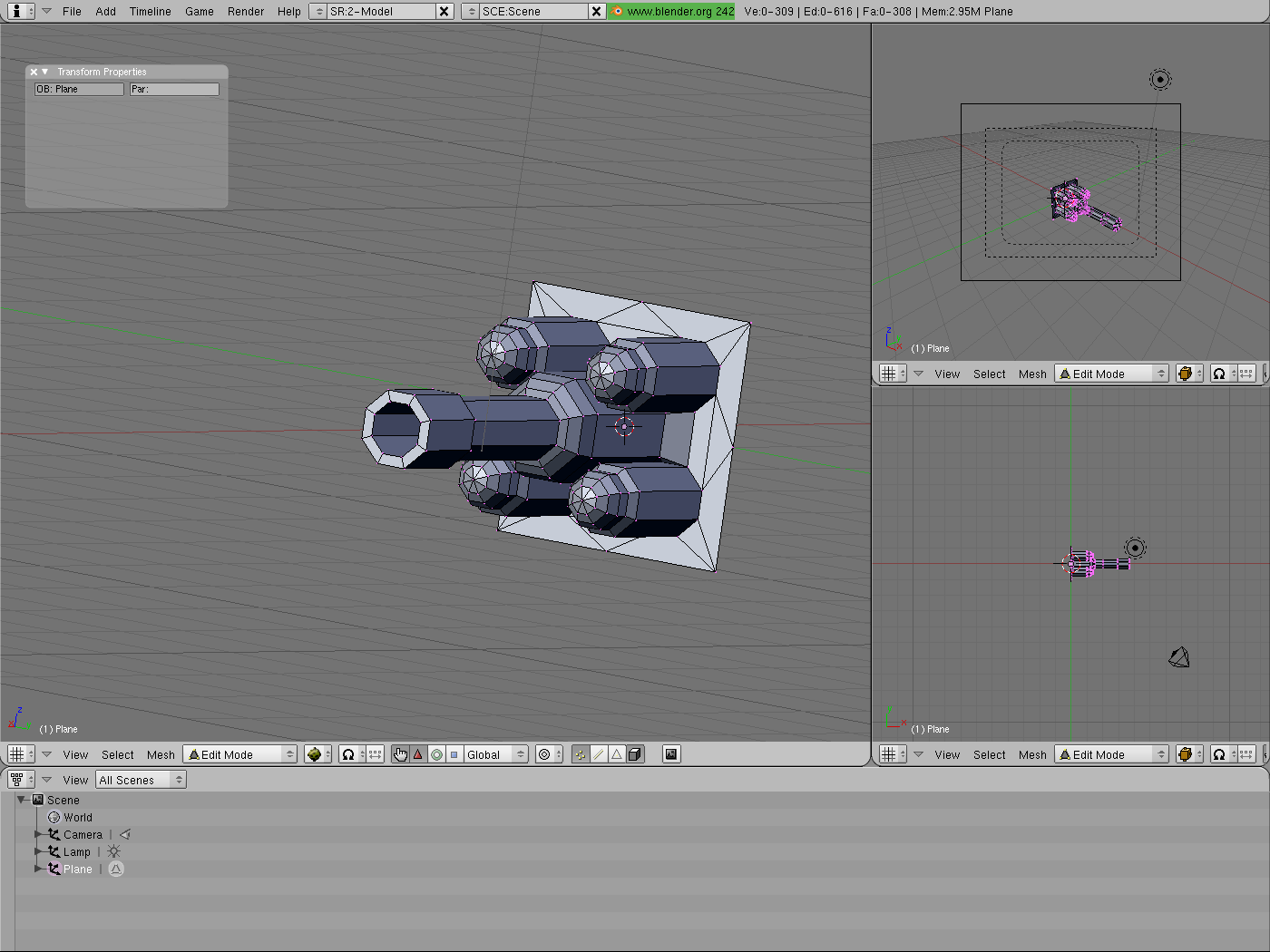1270x952 pixels.
Task: Close the Transform Properties floating panel
Action: click(34, 72)
